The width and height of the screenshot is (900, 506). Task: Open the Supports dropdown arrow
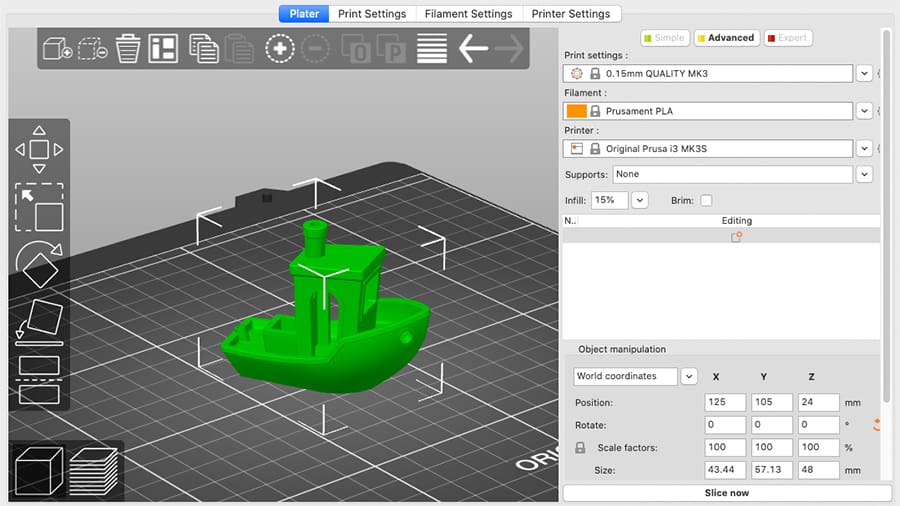click(864, 174)
